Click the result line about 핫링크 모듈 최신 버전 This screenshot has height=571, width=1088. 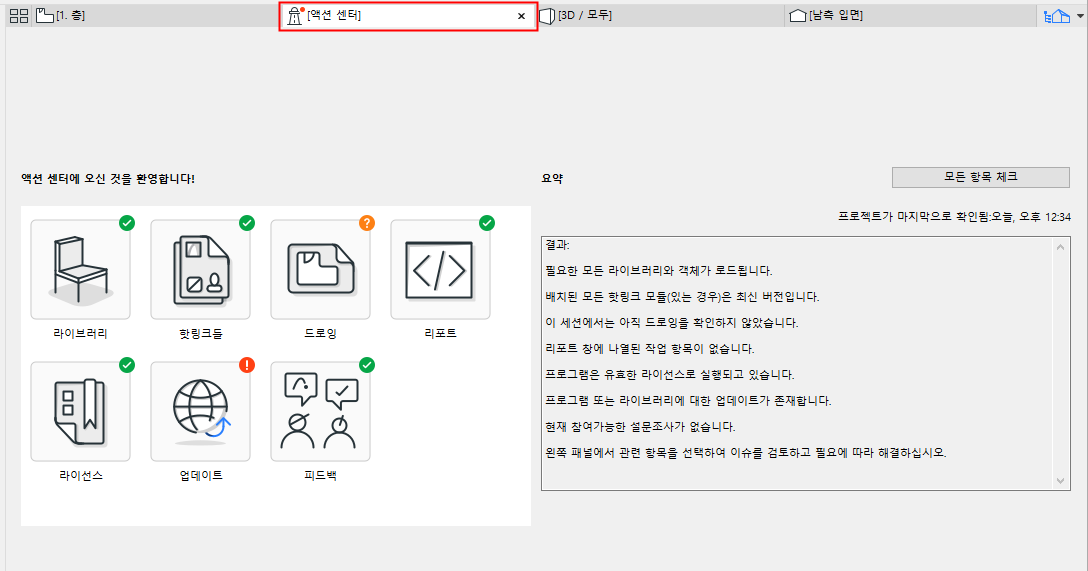click(x=683, y=297)
